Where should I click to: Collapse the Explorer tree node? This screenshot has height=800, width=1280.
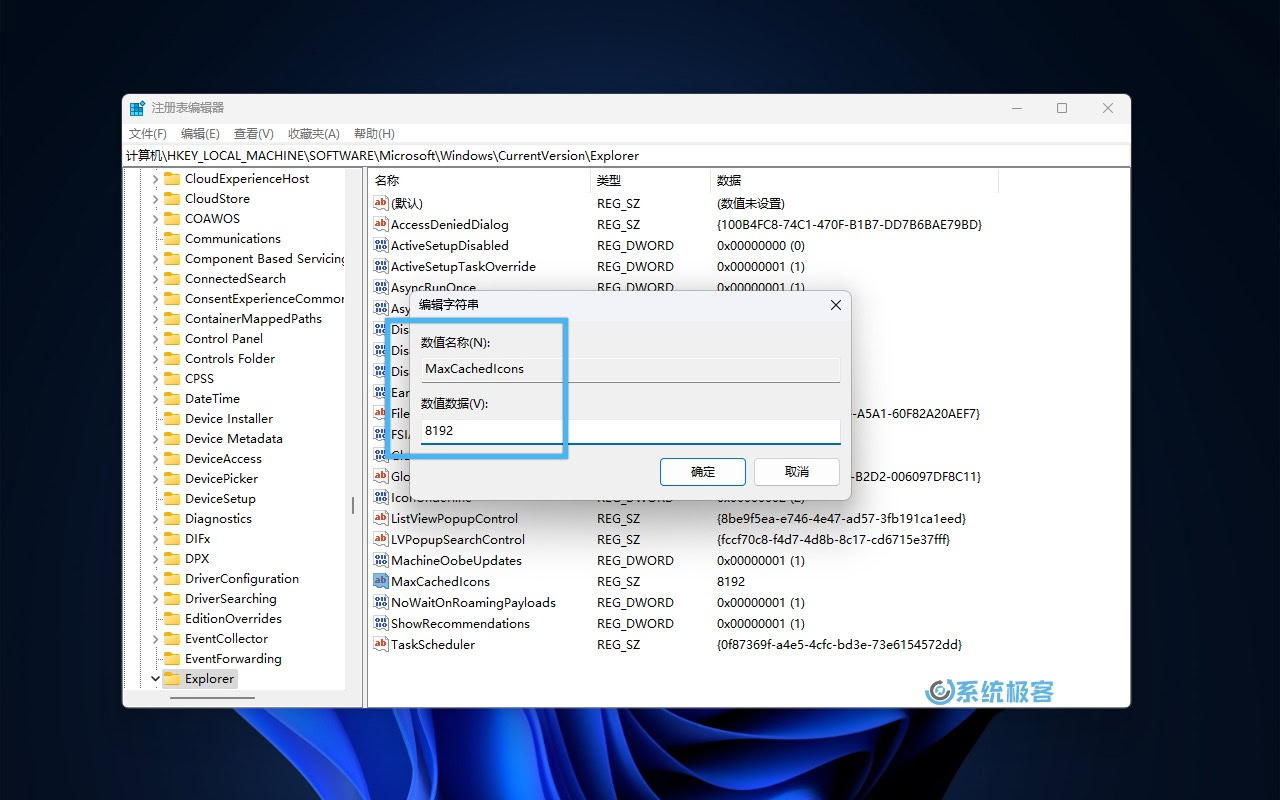pyautogui.click(x=155, y=679)
